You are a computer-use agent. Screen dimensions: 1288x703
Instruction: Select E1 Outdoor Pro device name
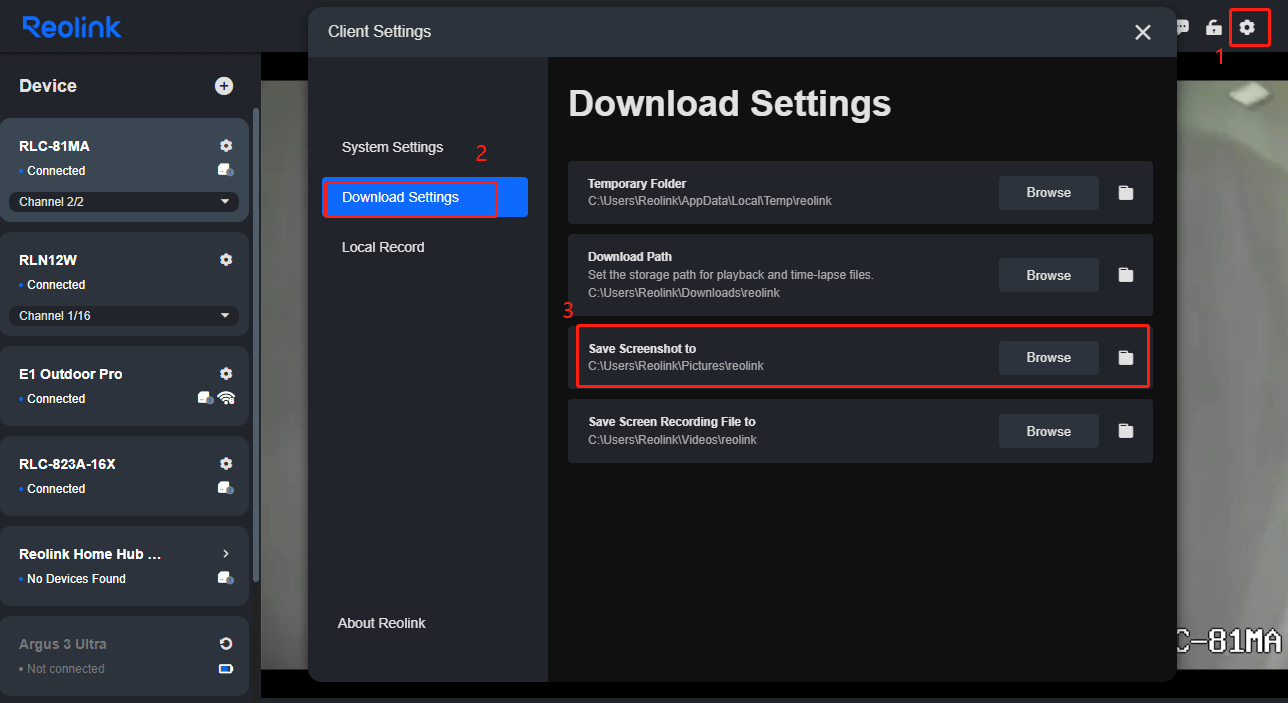tap(71, 374)
